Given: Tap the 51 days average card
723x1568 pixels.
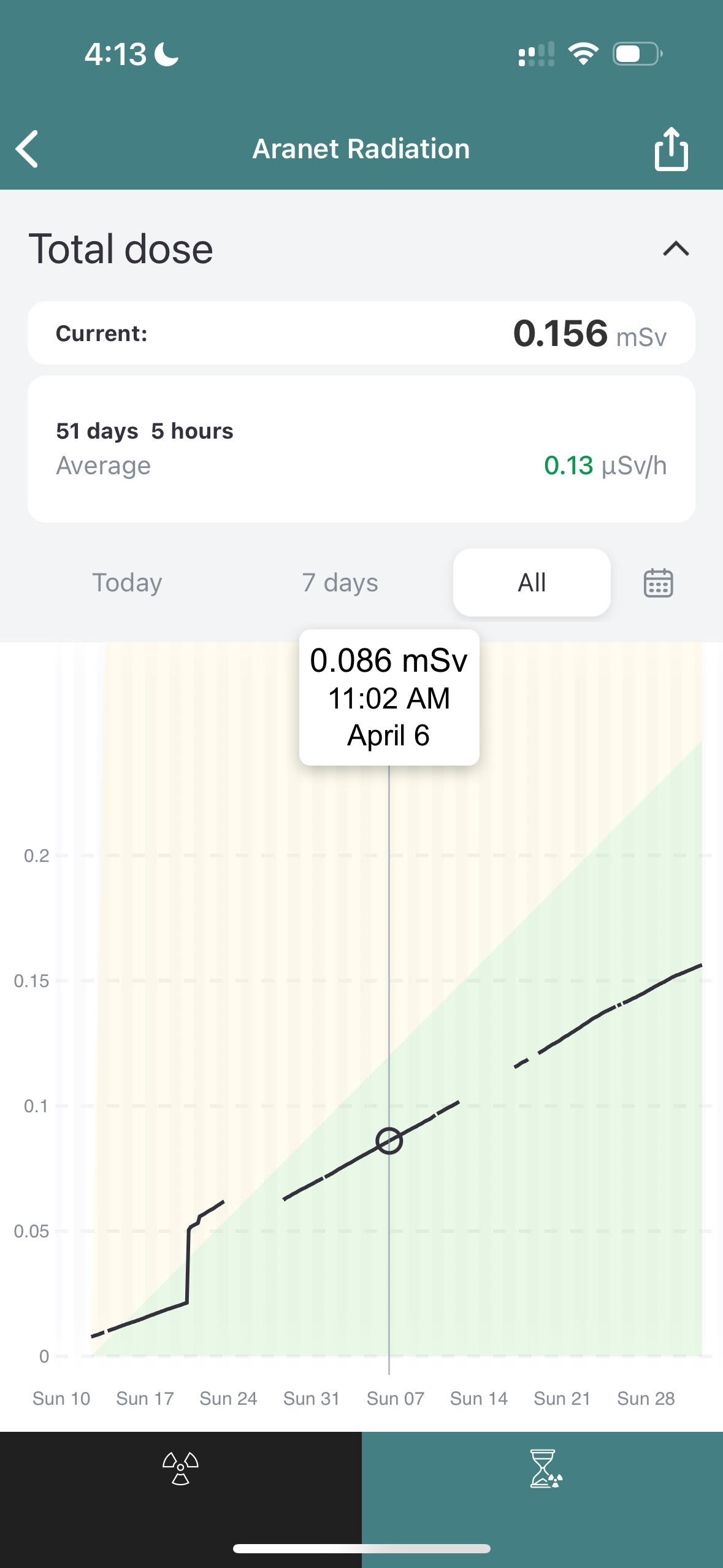Looking at the screenshot, I should (361, 449).
